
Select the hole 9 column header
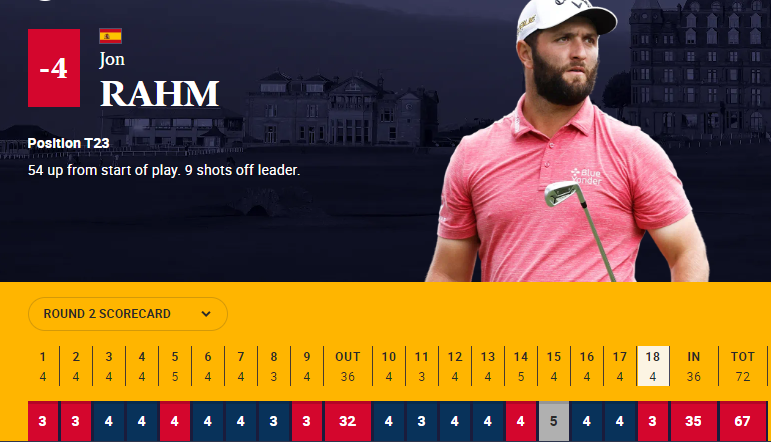(x=307, y=365)
